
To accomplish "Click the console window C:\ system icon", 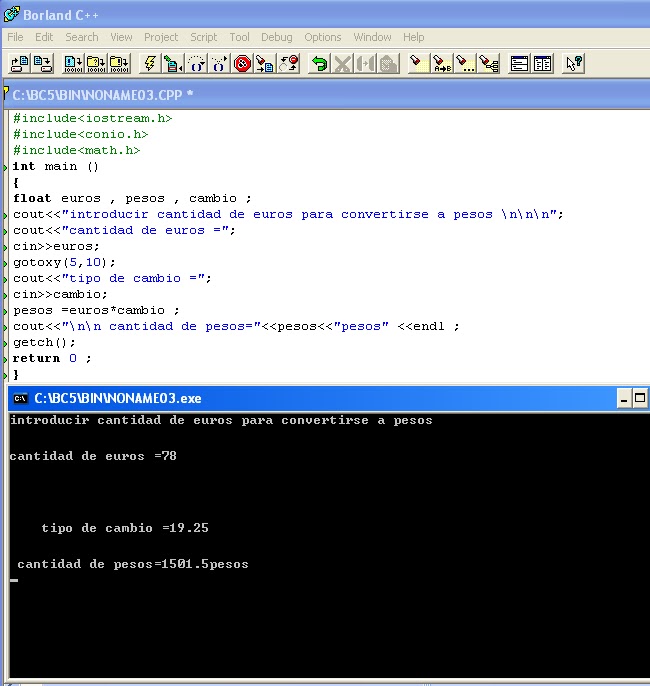I will click(21, 399).
